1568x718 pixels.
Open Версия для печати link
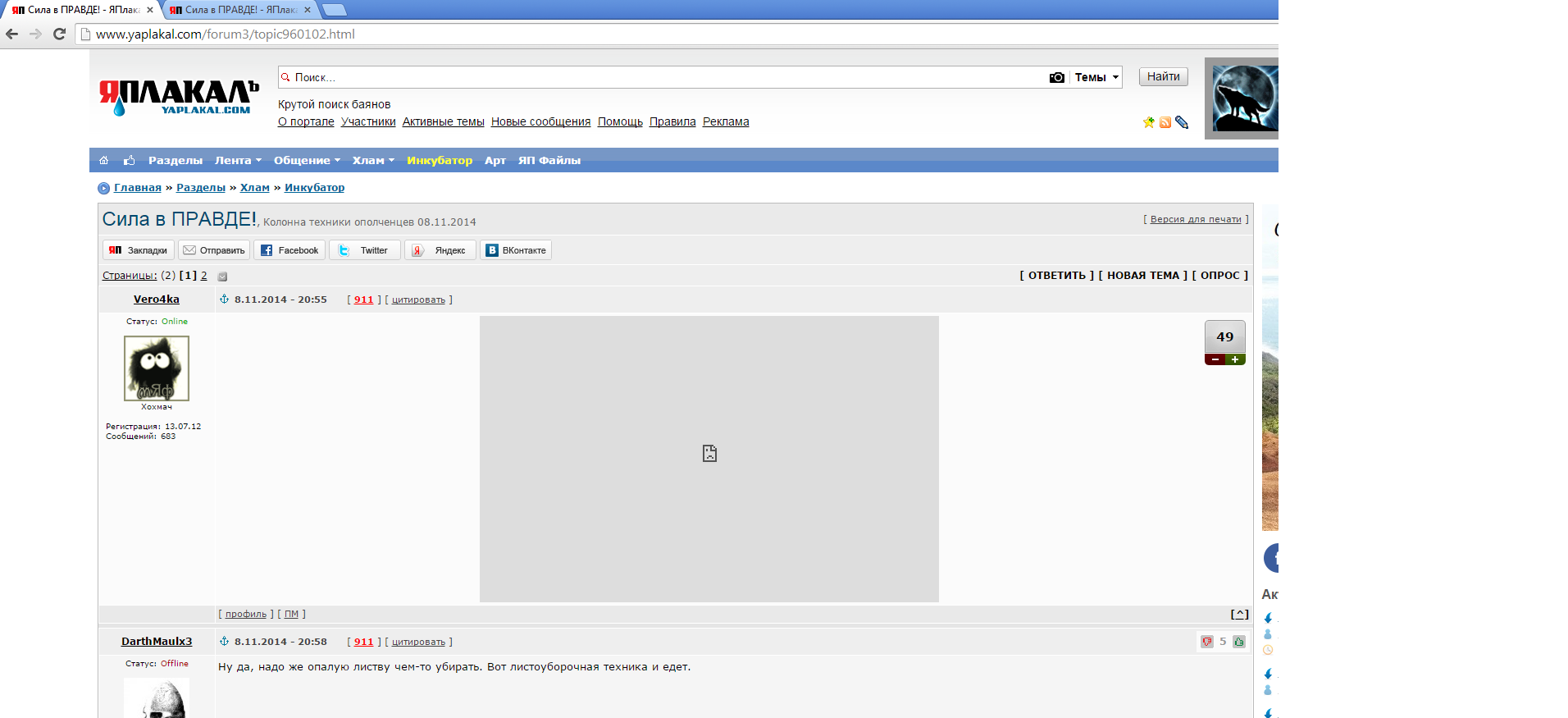point(1196,219)
